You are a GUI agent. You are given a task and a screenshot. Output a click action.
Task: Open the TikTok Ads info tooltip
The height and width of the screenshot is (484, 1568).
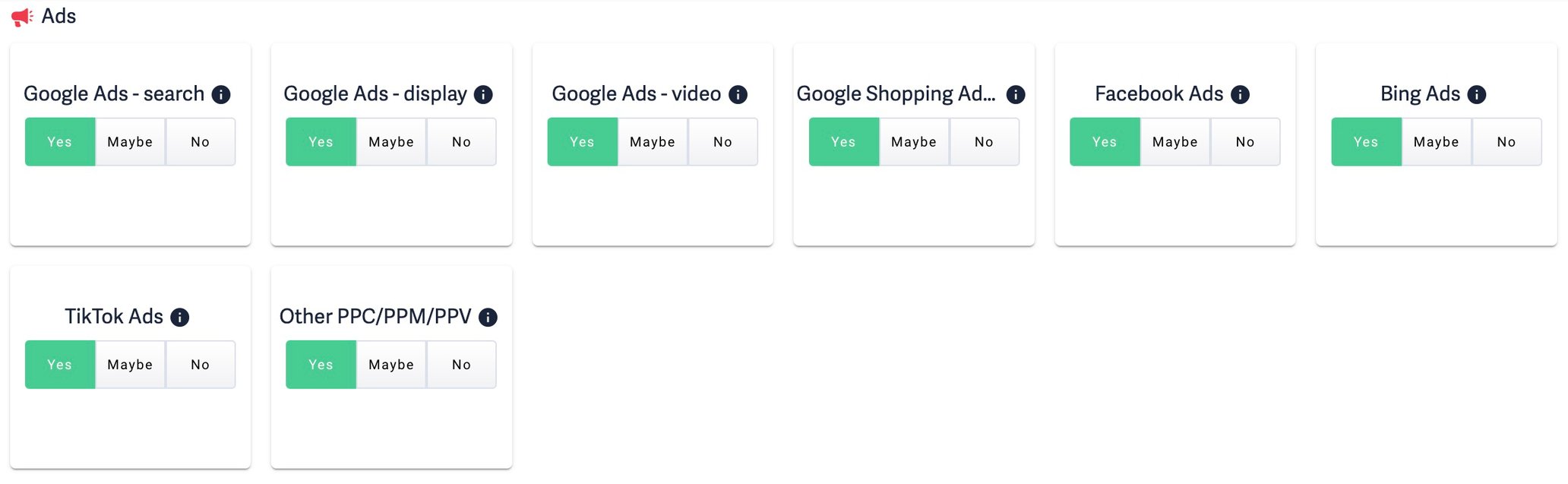[181, 317]
